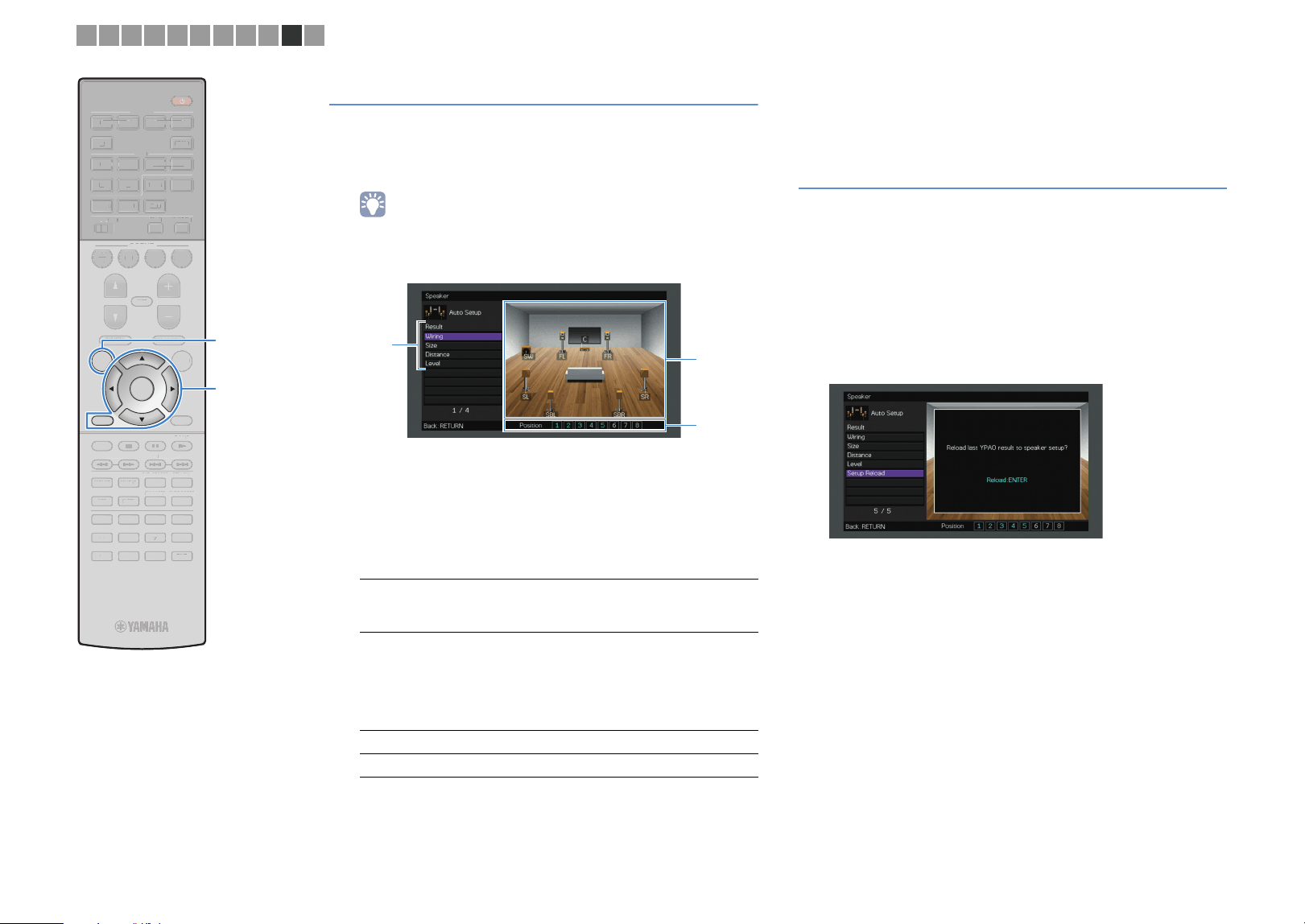Image resolution: width=1305 pixels, height=924 pixels.
Task: Click the volume minus button on remote
Action: coord(168,316)
